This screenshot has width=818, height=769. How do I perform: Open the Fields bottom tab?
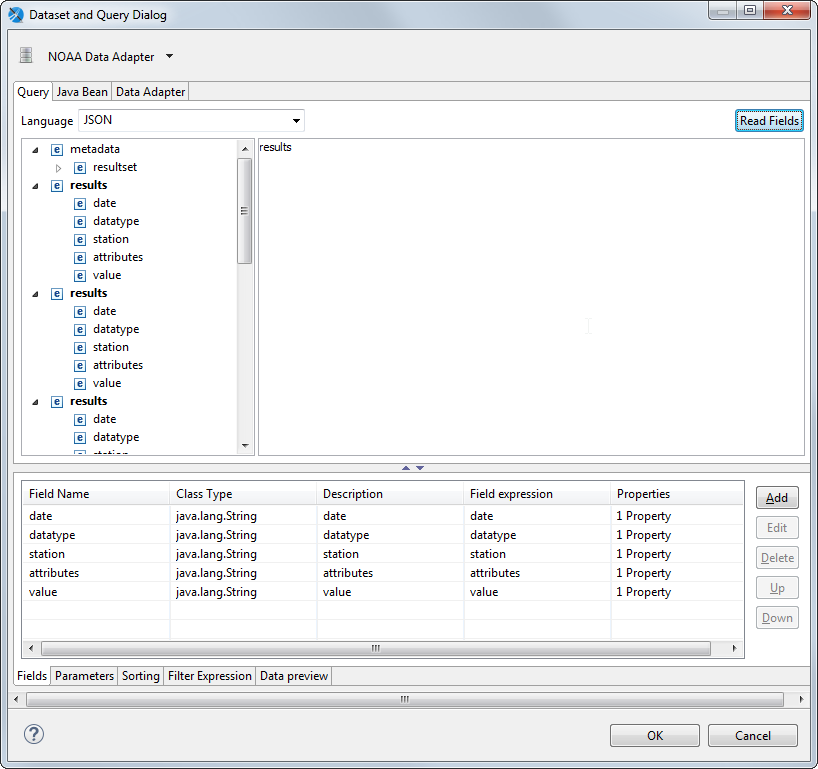coord(32,676)
